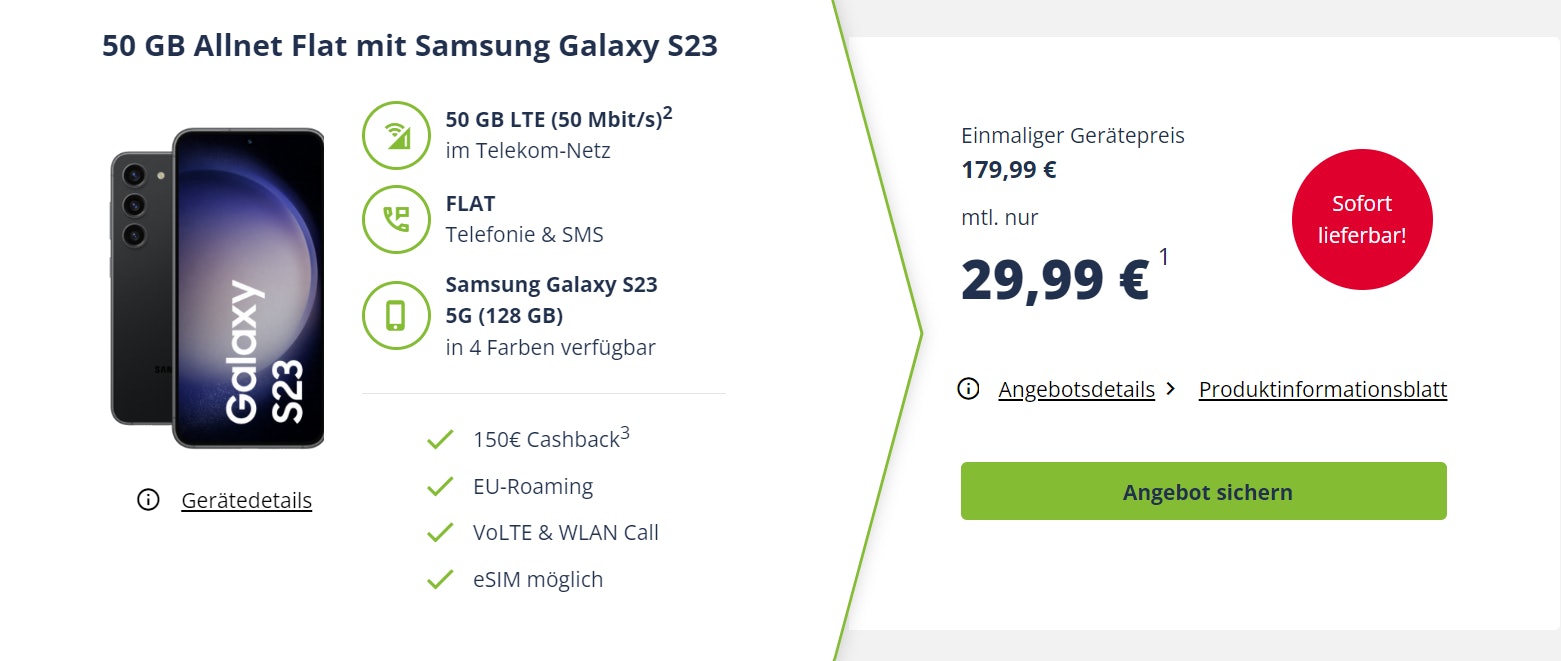Click the footnote 2 on 50 GB LTE
This screenshot has width=1561, height=661.
(x=669, y=110)
